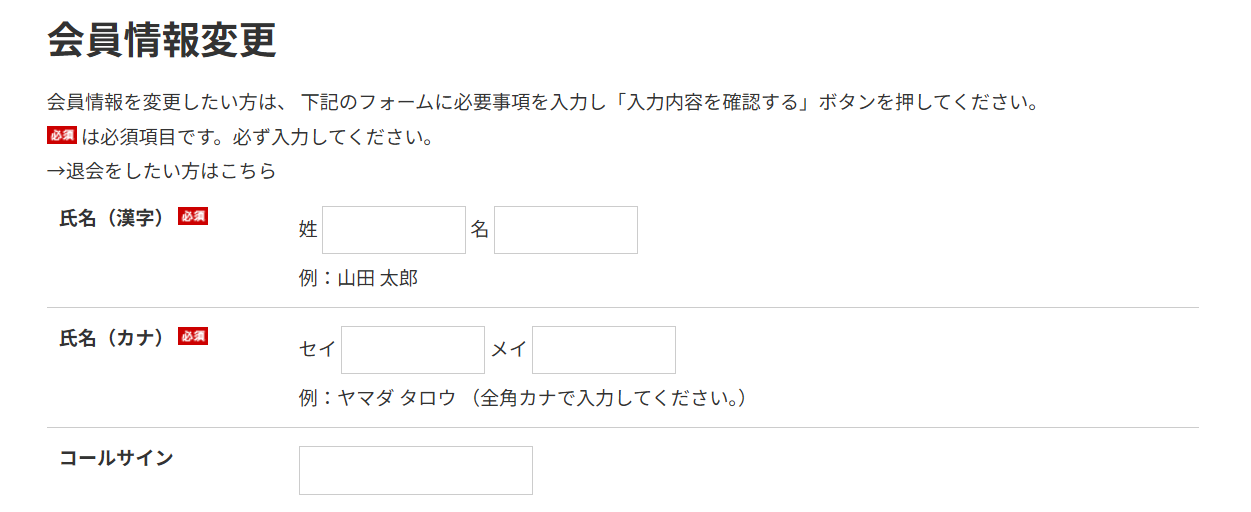Screen dimensions: 1251x512
Task: Click the コールサイン row label
Action: tap(116, 458)
